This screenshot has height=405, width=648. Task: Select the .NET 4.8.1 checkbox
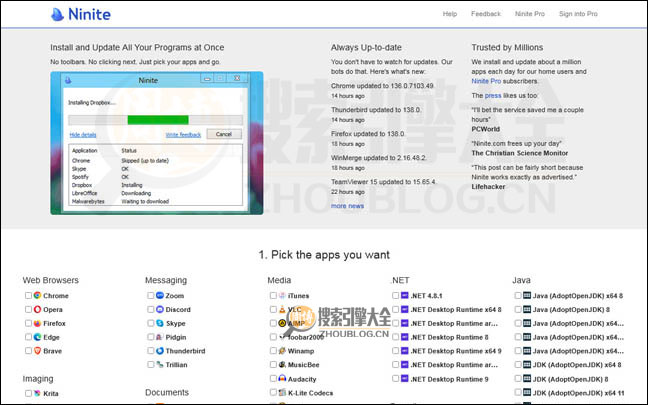coord(395,295)
